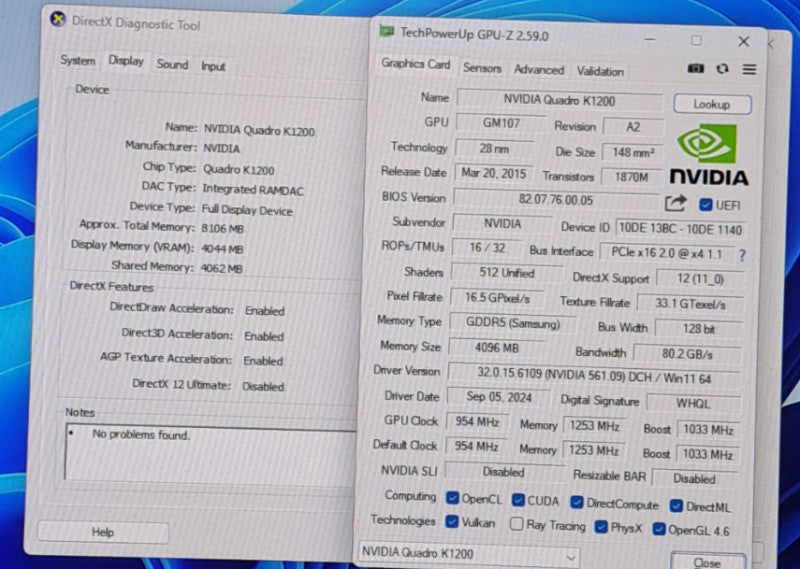
Task: Toggle the DirectCompute checkbox
Action: 577,503
